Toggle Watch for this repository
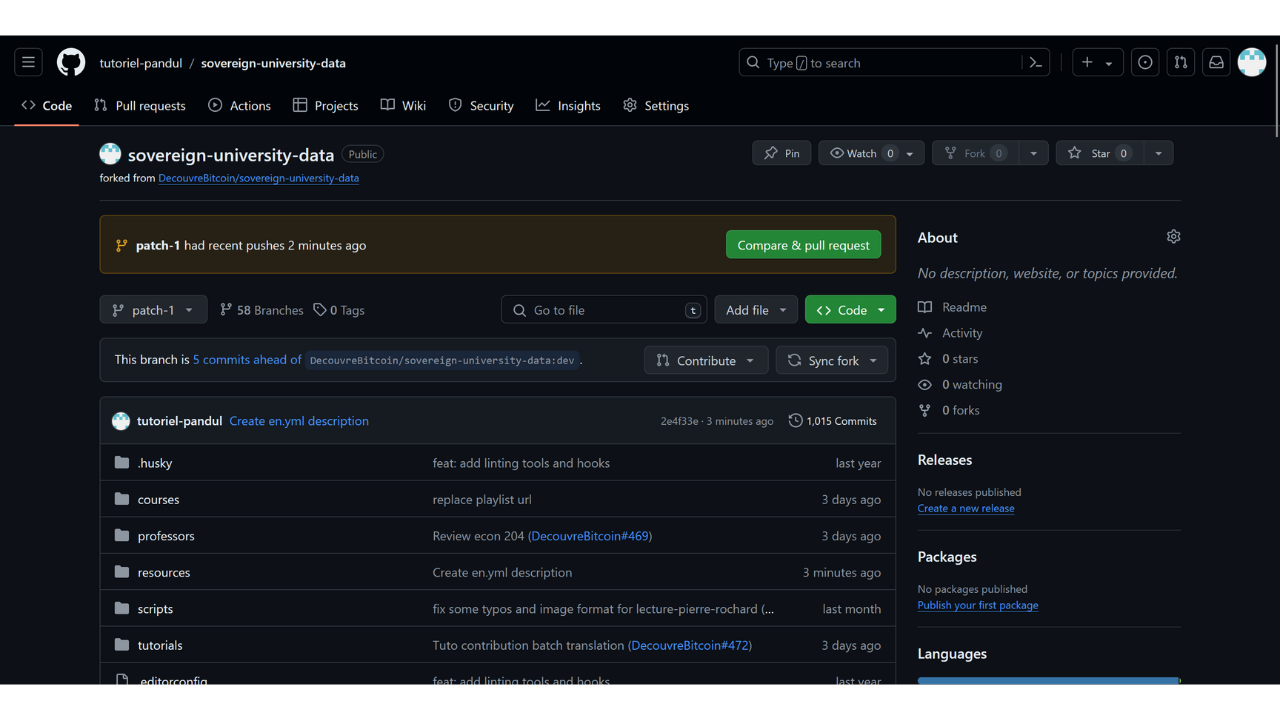This screenshot has height=720, width=1280. coord(861,153)
